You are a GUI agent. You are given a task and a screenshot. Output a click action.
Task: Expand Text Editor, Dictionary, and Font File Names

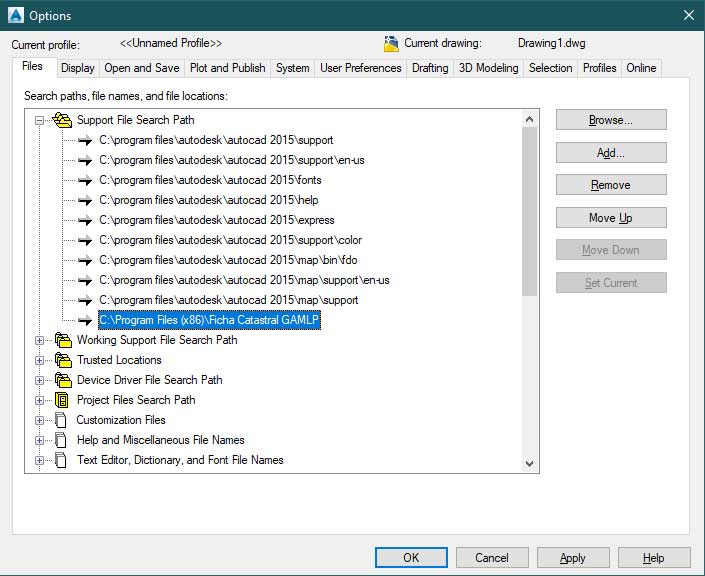pos(40,460)
